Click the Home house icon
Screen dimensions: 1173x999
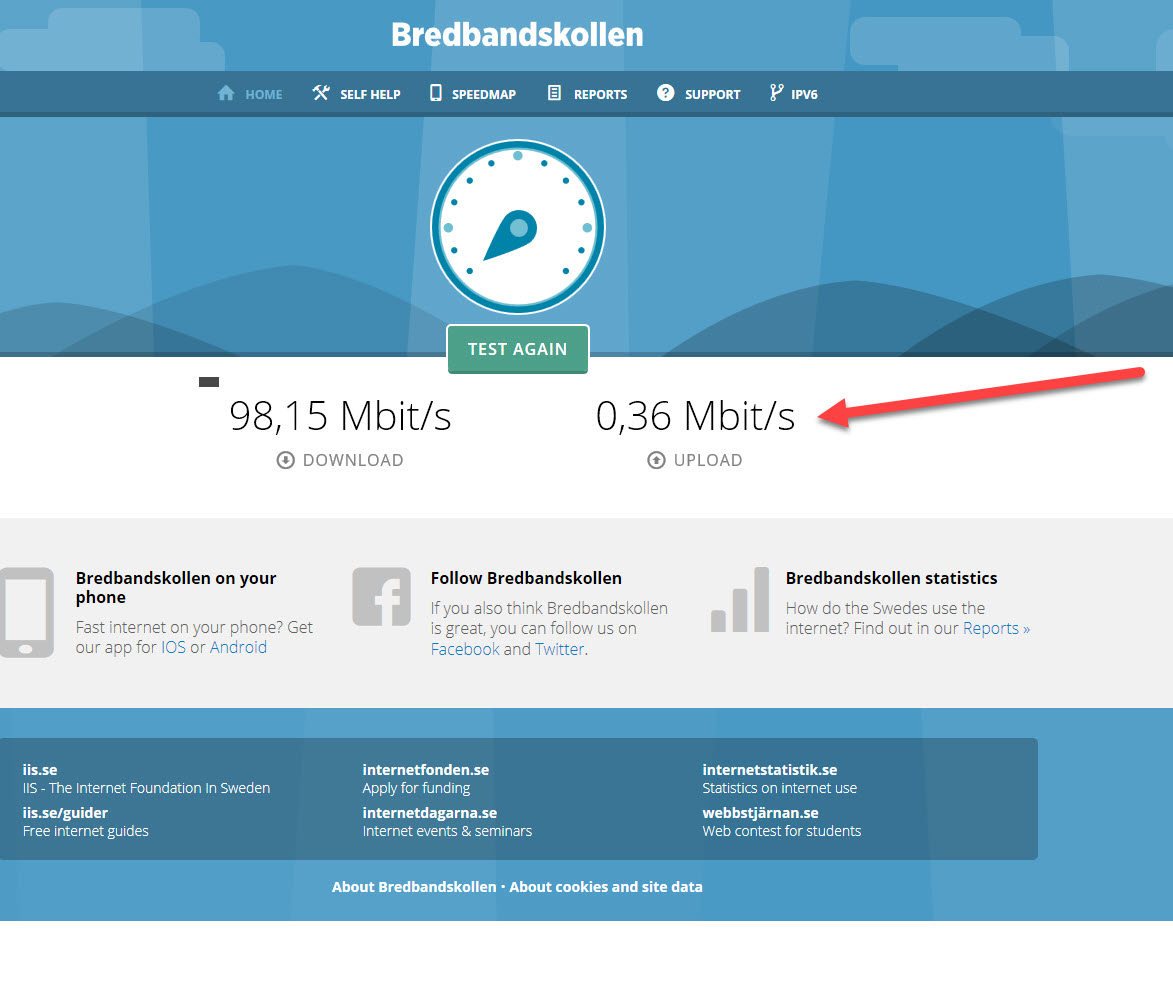click(225, 93)
